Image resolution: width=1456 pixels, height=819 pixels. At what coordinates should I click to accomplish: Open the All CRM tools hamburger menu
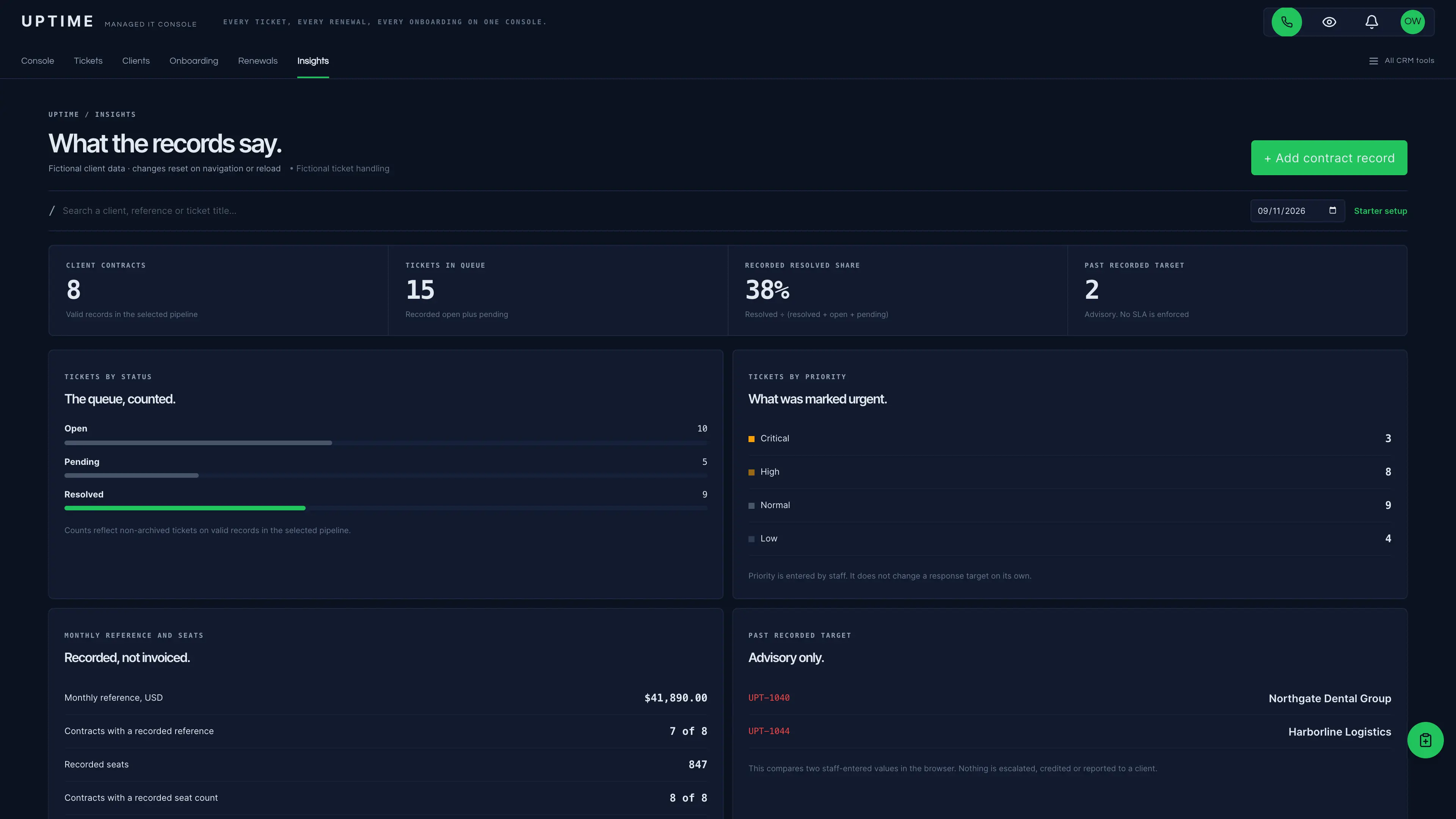[1401, 61]
